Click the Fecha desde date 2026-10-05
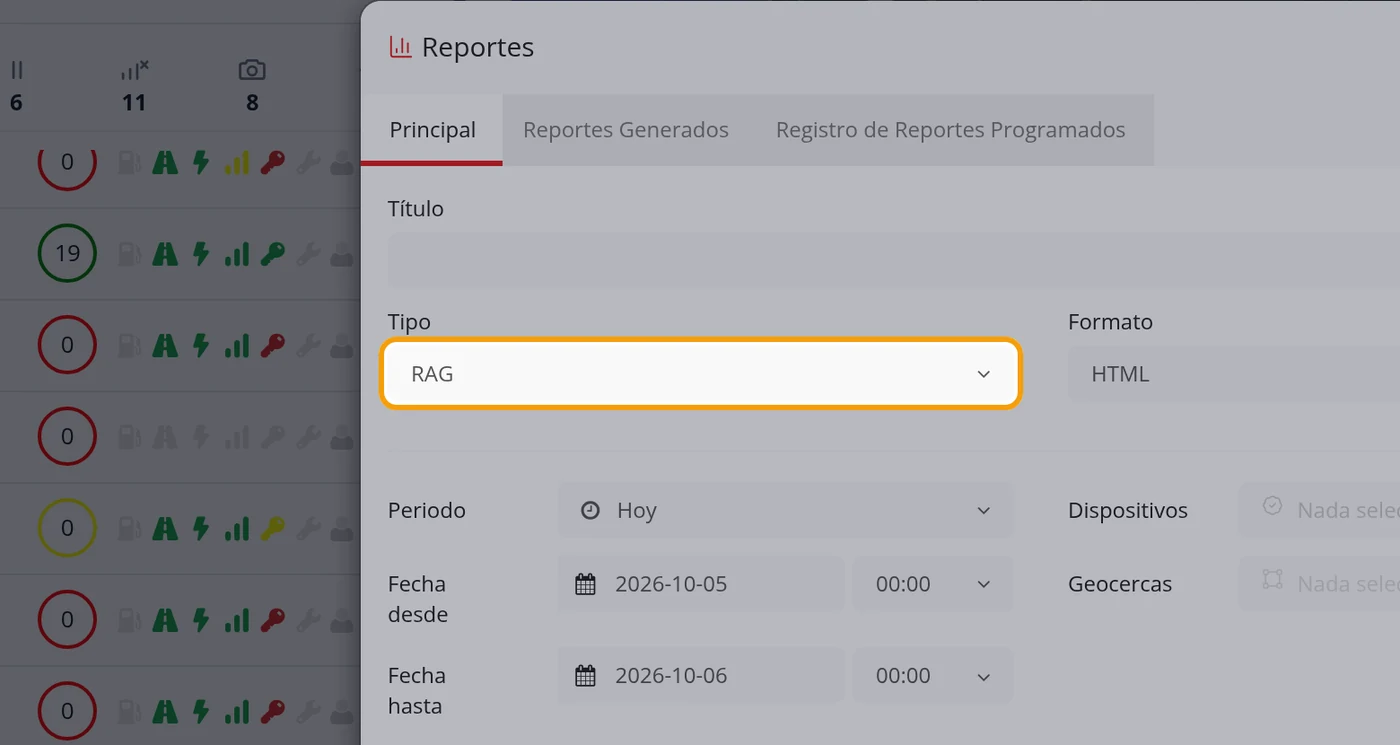Image resolution: width=1400 pixels, height=745 pixels. (x=701, y=584)
